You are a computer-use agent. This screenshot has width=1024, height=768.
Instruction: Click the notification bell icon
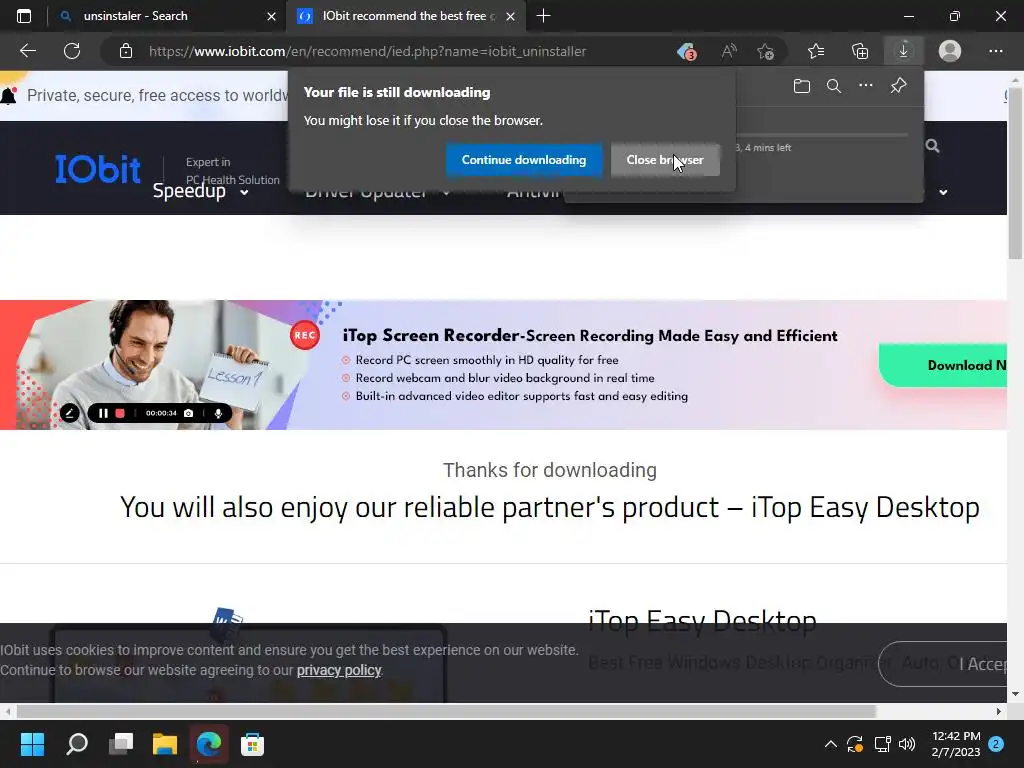point(8,95)
